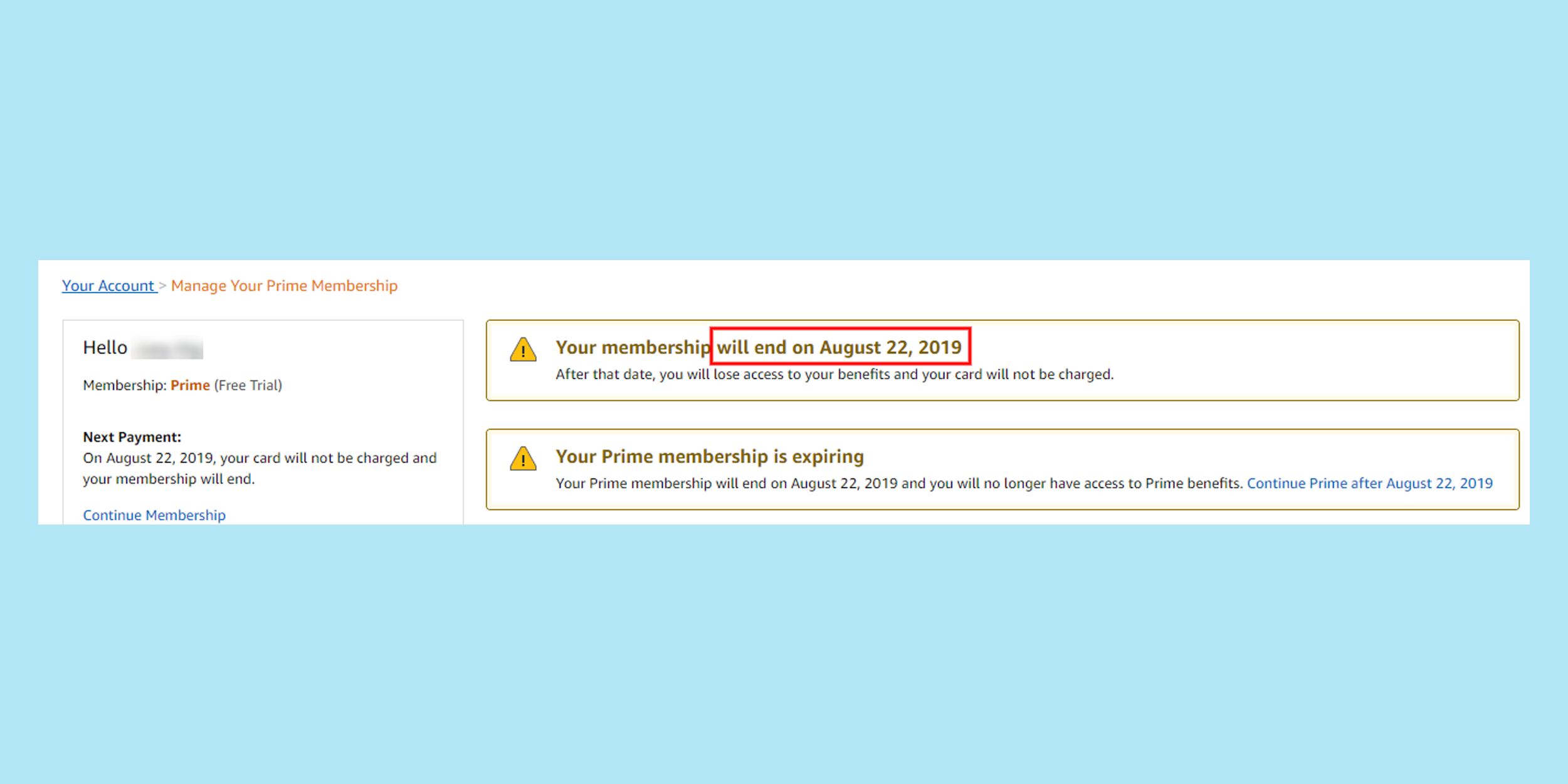Click the Next Payment heading

pos(132,437)
